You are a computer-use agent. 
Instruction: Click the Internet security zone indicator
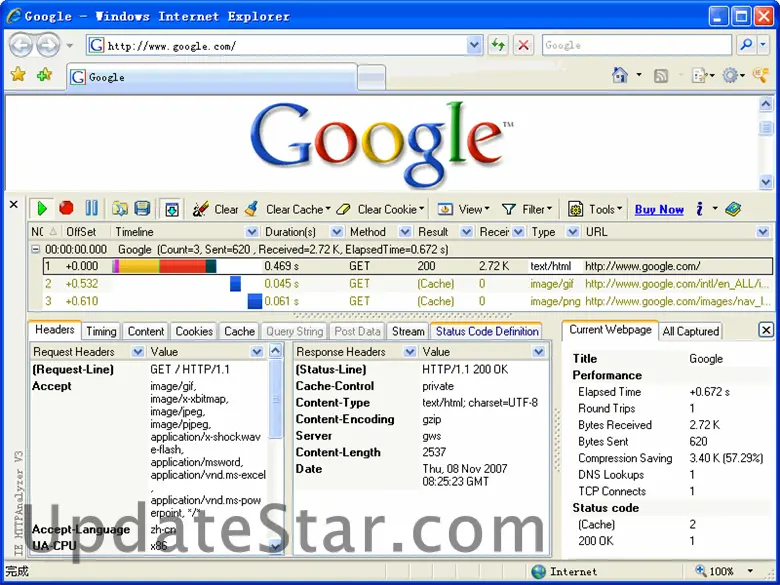pos(564,572)
